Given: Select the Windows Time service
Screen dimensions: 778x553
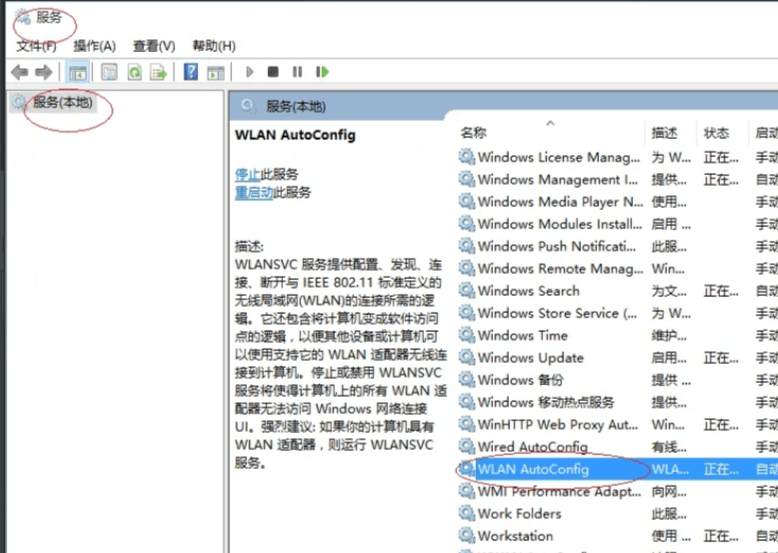Looking at the screenshot, I should [x=617, y=336].
